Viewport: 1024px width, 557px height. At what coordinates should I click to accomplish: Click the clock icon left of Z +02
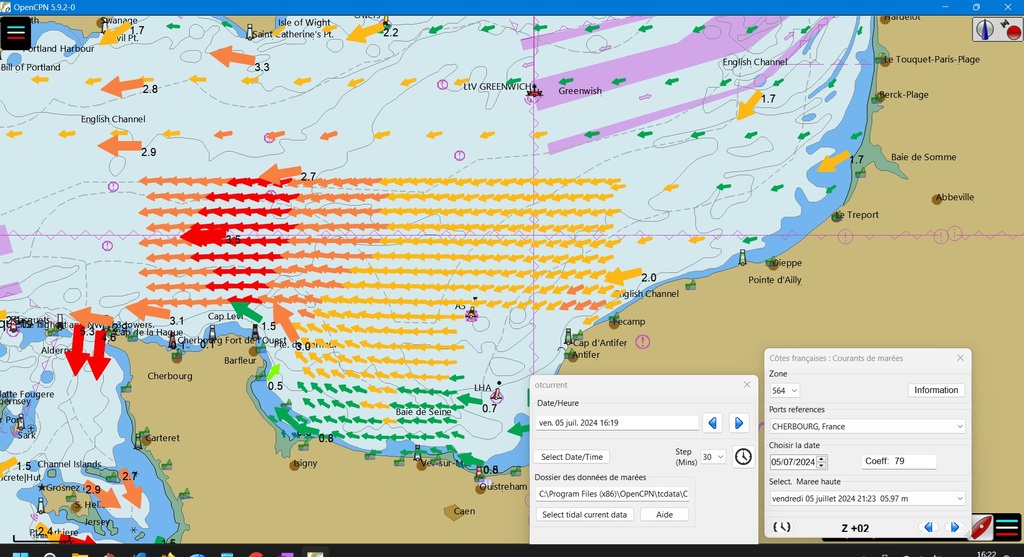(782, 527)
